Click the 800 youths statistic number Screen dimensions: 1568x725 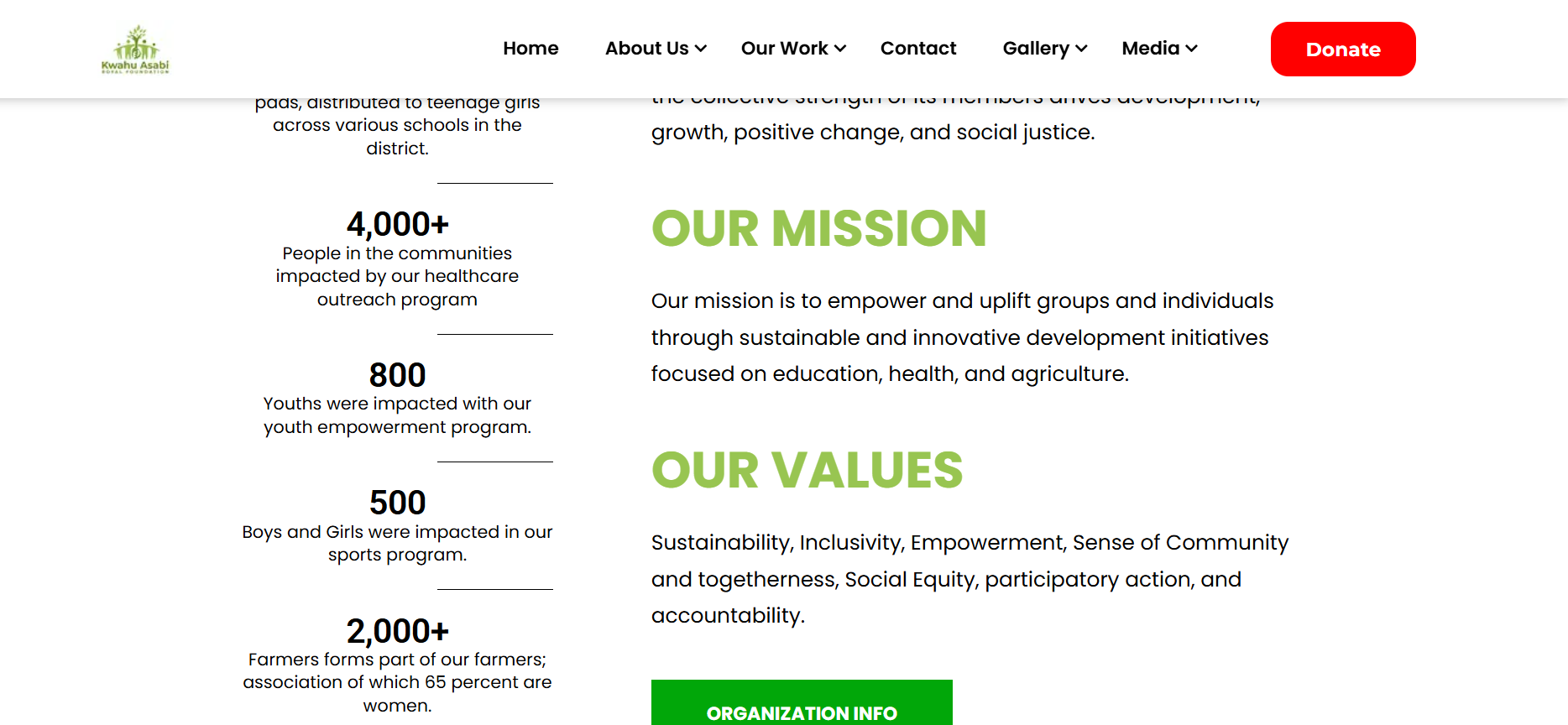pos(397,375)
